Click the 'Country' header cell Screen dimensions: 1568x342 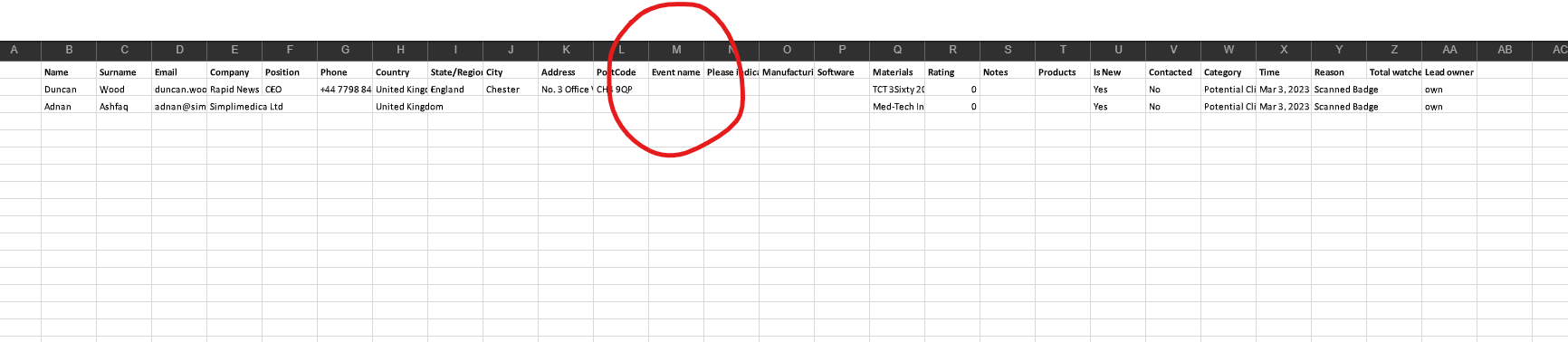coord(400,71)
